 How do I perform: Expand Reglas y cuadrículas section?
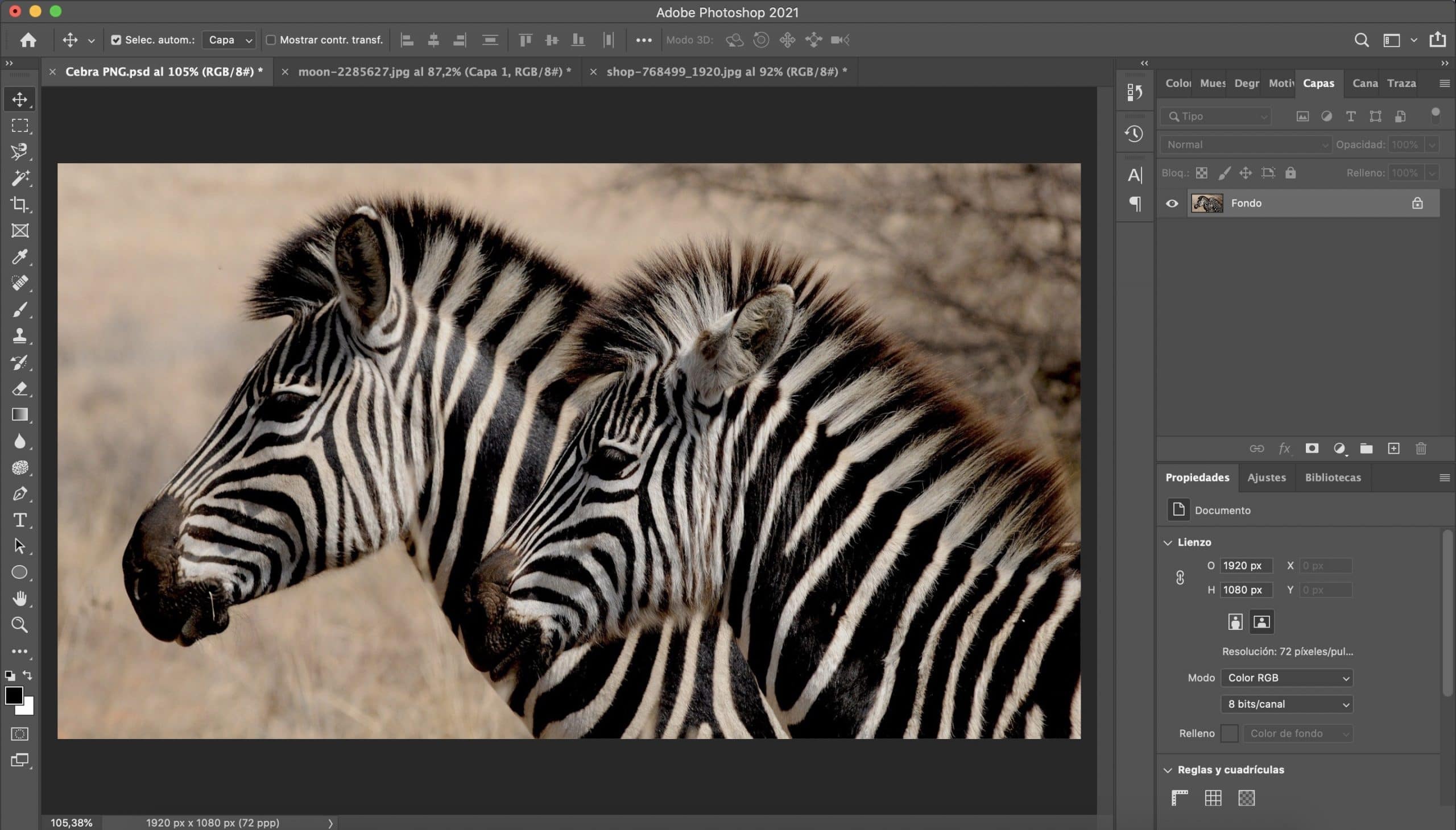click(1167, 769)
